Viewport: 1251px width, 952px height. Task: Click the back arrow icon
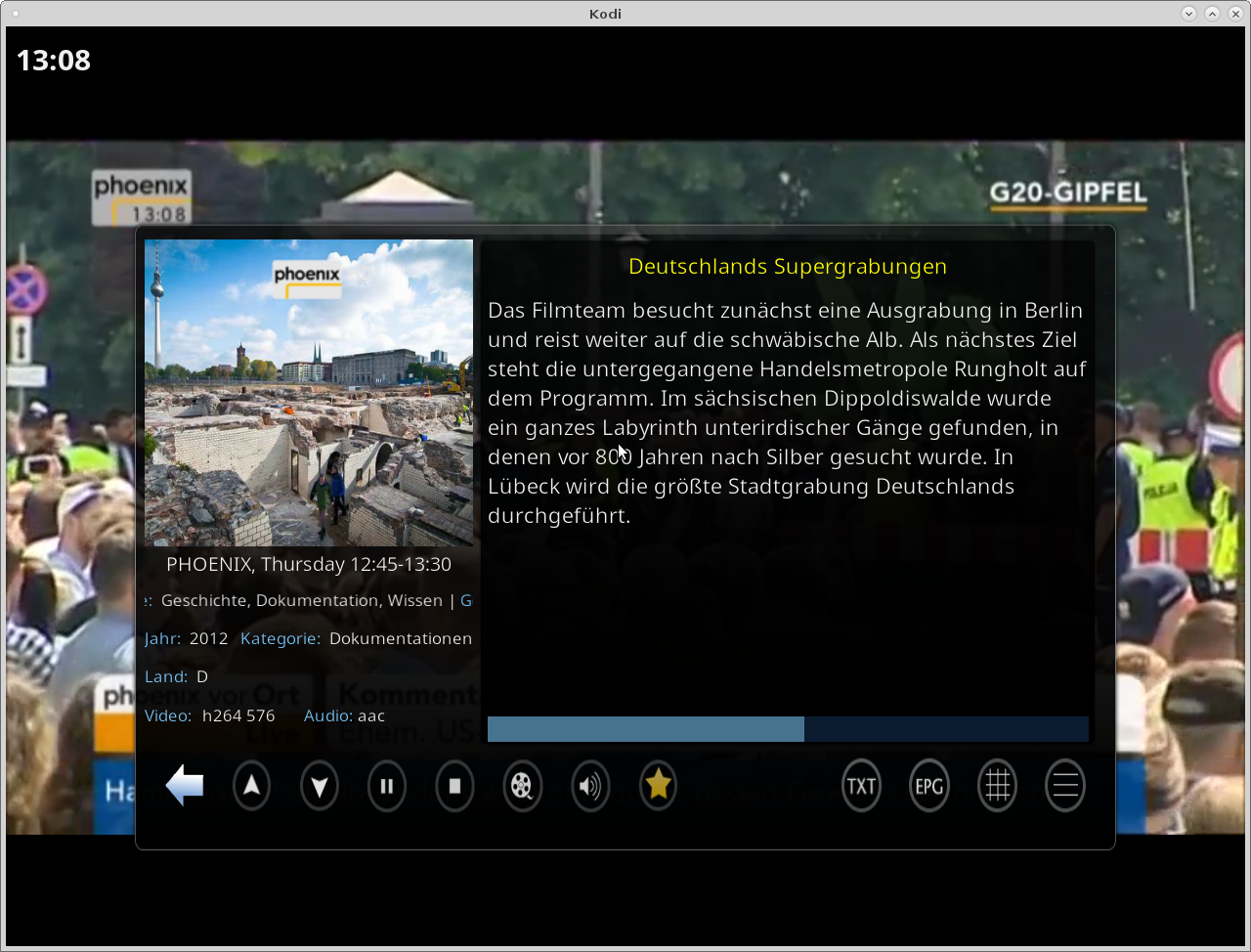pyautogui.click(x=185, y=785)
